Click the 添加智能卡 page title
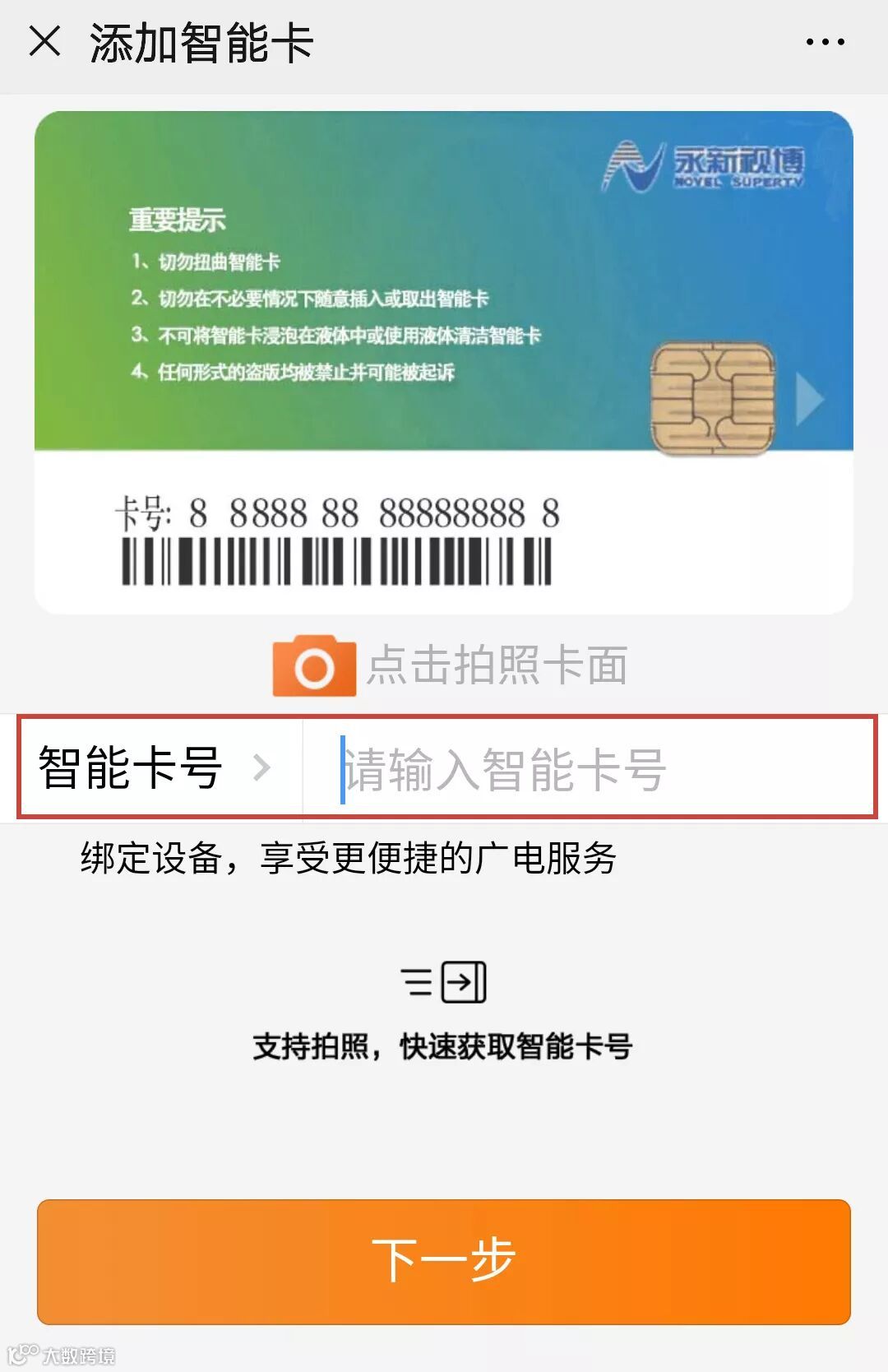Screen dimensions: 888x1372 click(202, 43)
